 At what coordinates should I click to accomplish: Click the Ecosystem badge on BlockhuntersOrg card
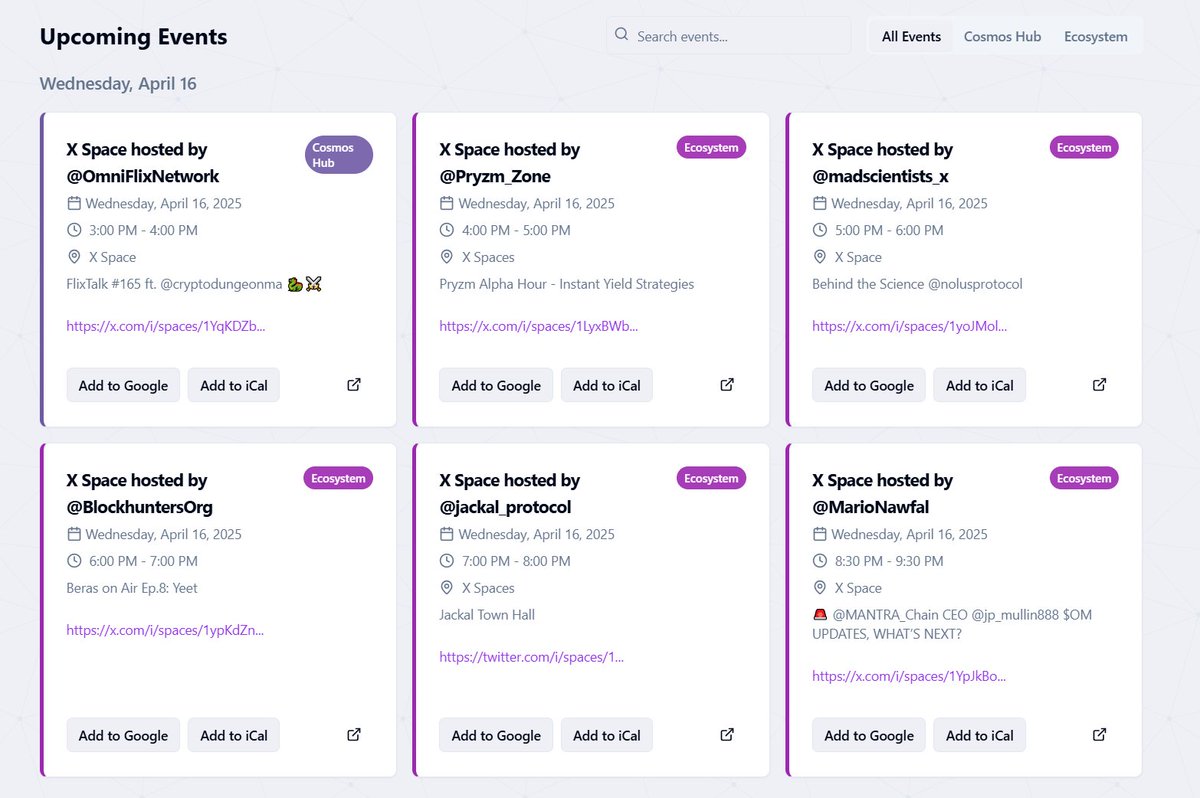coord(338,479)
